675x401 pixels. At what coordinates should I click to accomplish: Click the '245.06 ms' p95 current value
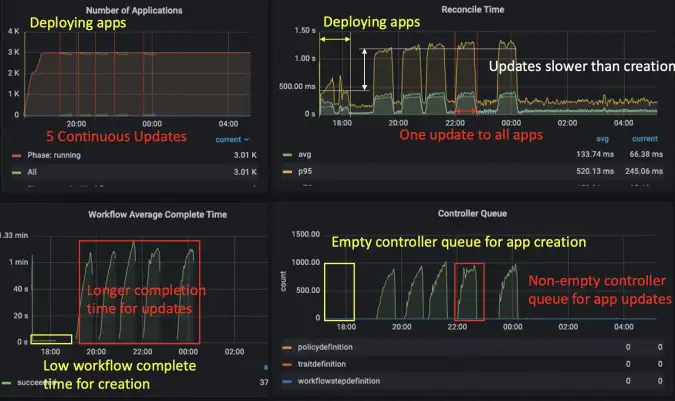point(644,171)
